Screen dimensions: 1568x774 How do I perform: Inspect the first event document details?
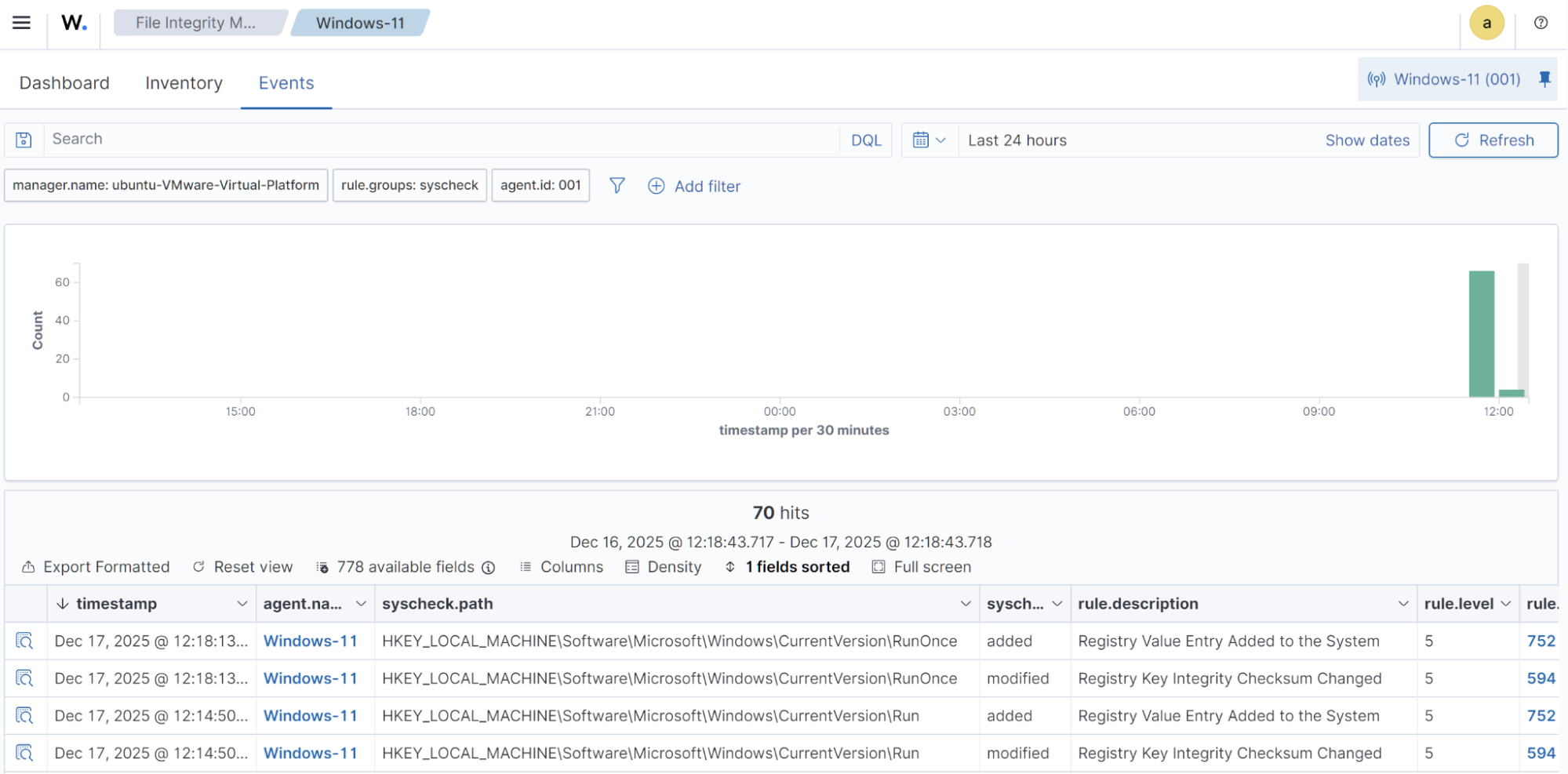click(x=24, y=641)
